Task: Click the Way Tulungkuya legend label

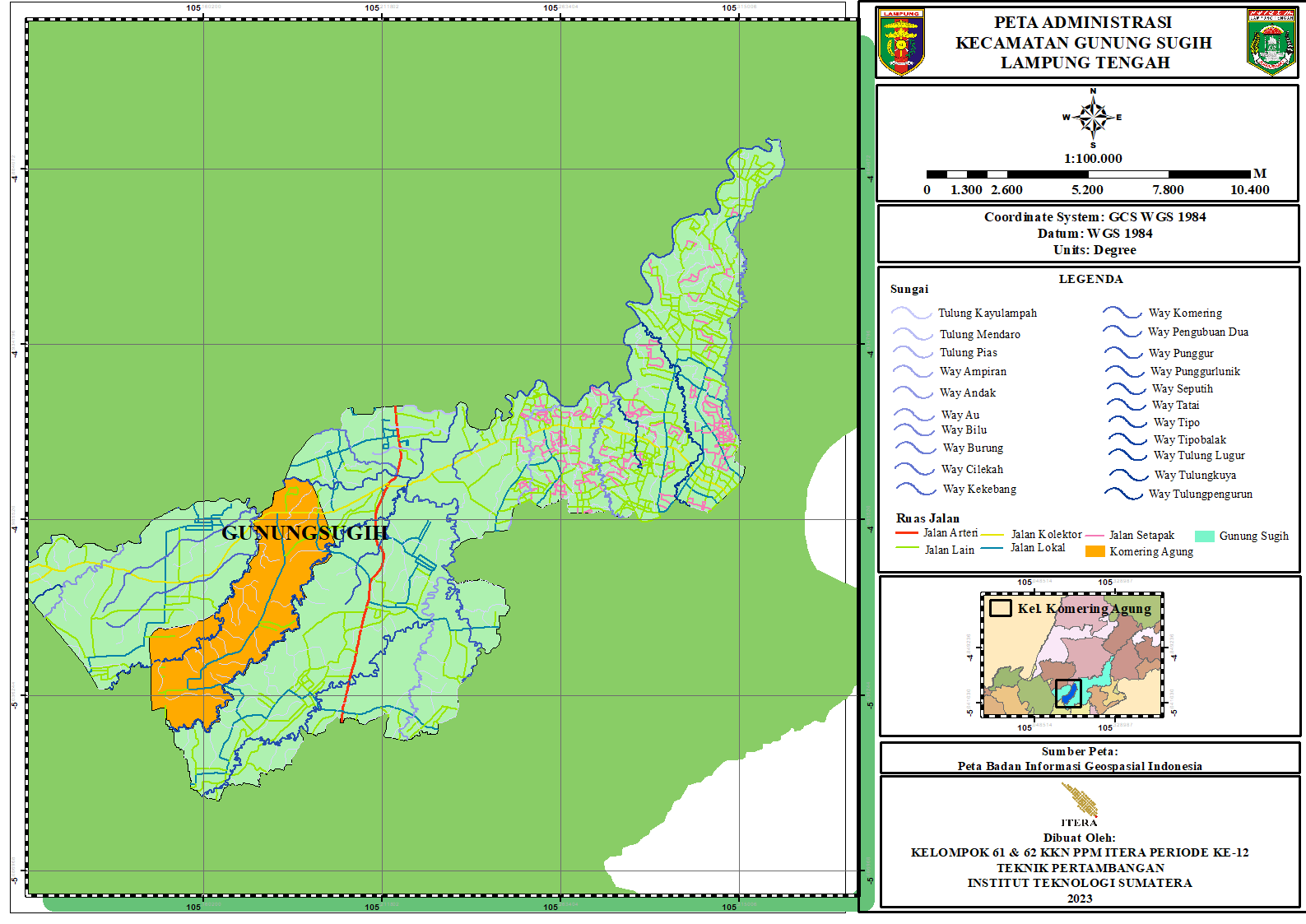Action: click(1195, 475)
